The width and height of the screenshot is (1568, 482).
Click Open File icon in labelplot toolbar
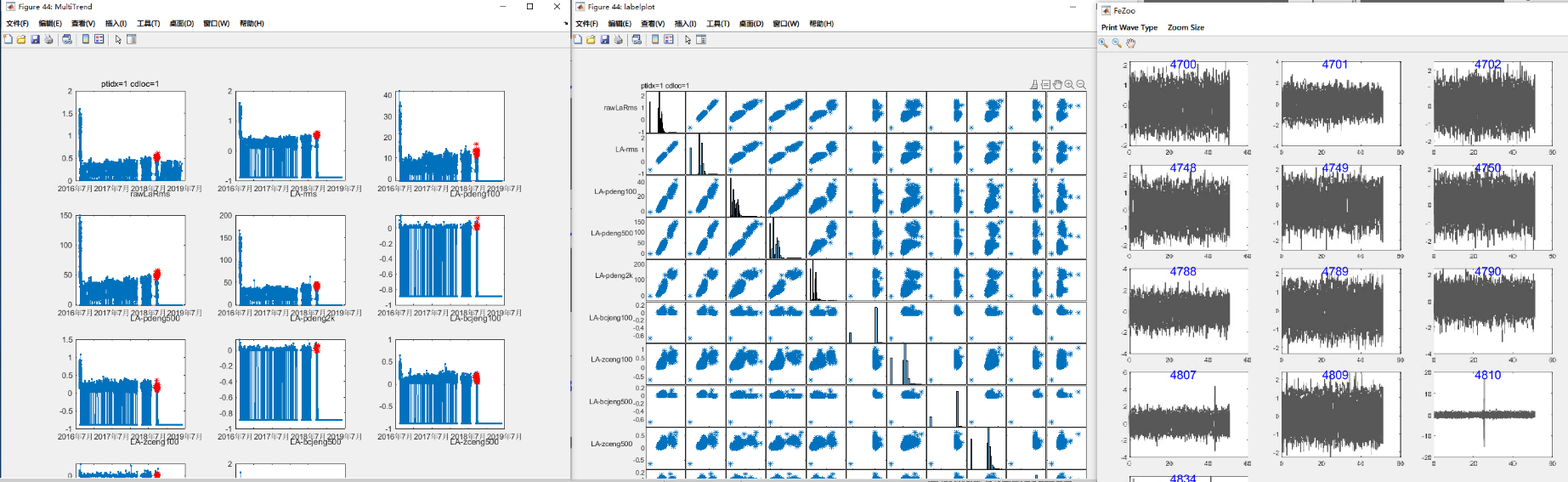[591, 39]
